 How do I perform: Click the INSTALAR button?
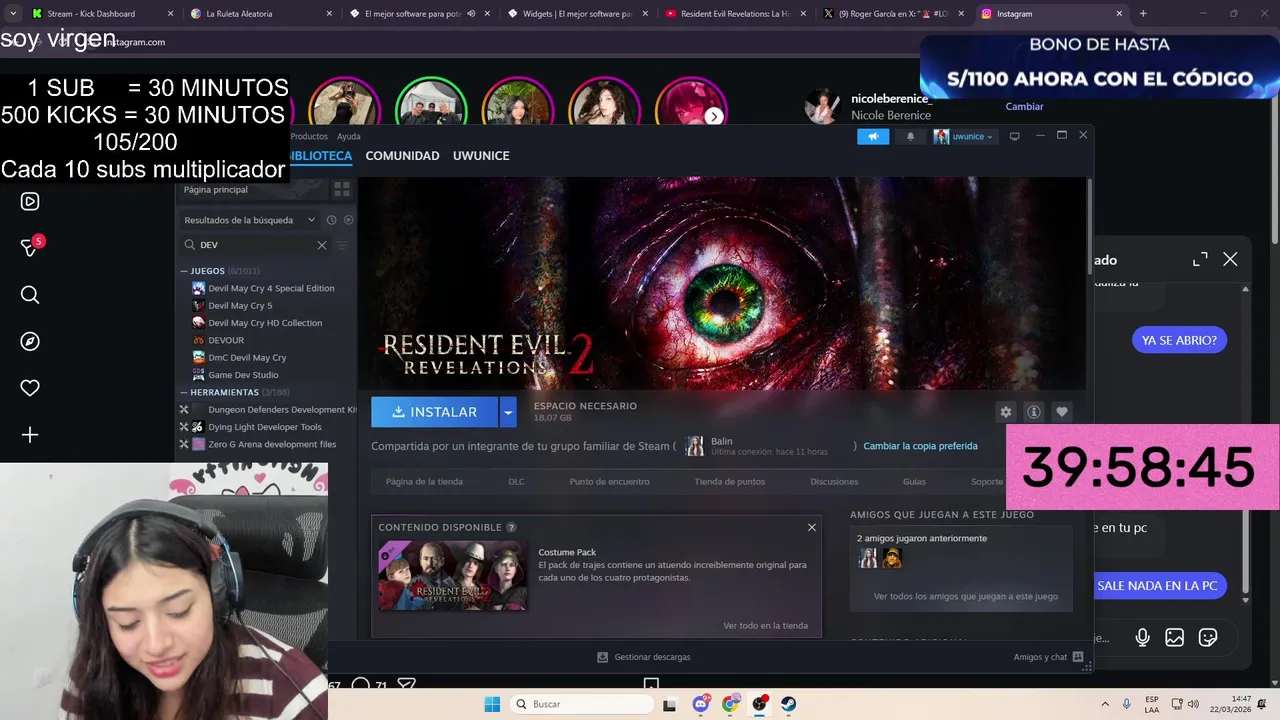tap(435, 412)
